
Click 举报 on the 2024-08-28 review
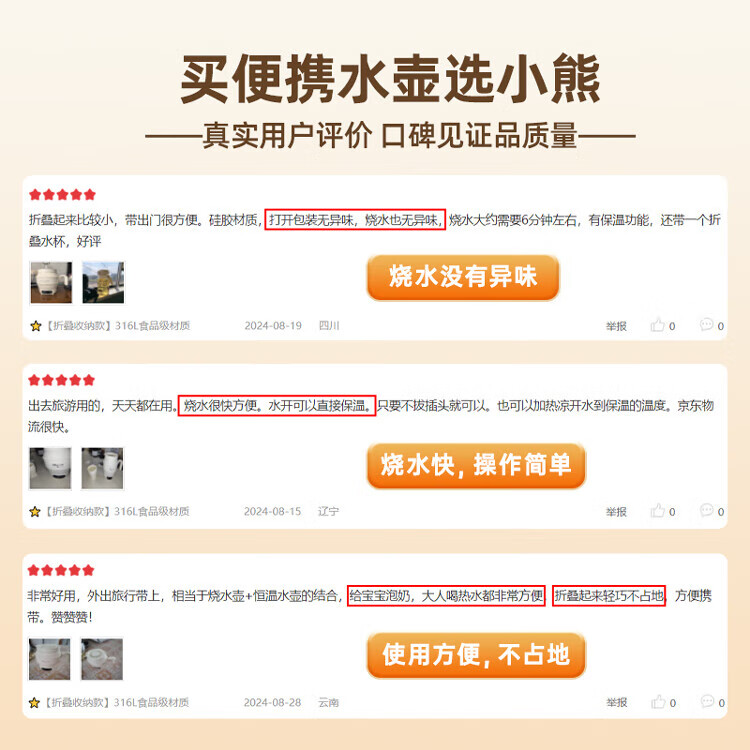pyautogui.click(x=617, y=702)
